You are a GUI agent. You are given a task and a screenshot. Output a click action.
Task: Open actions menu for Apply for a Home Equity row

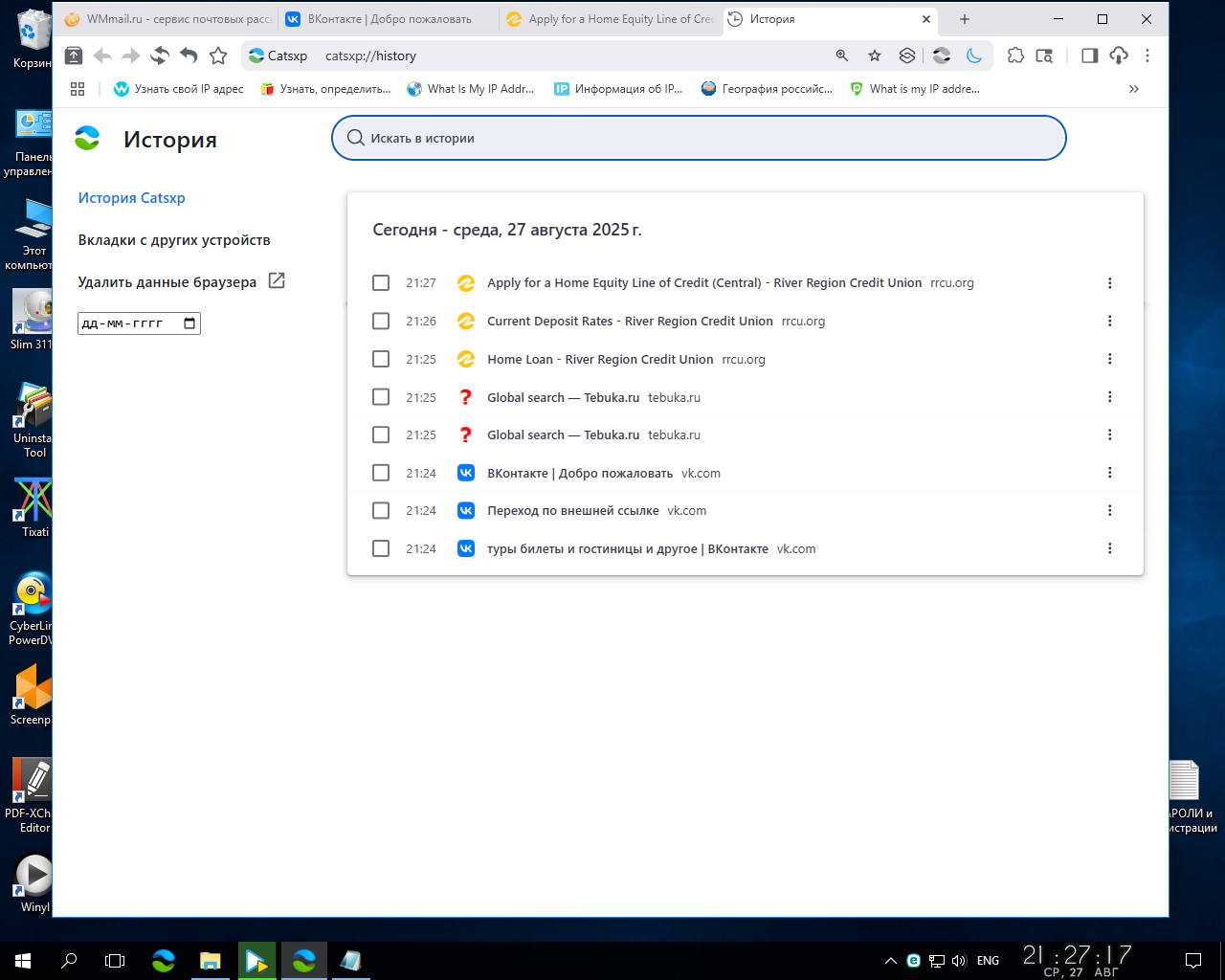pos(1110,282)
